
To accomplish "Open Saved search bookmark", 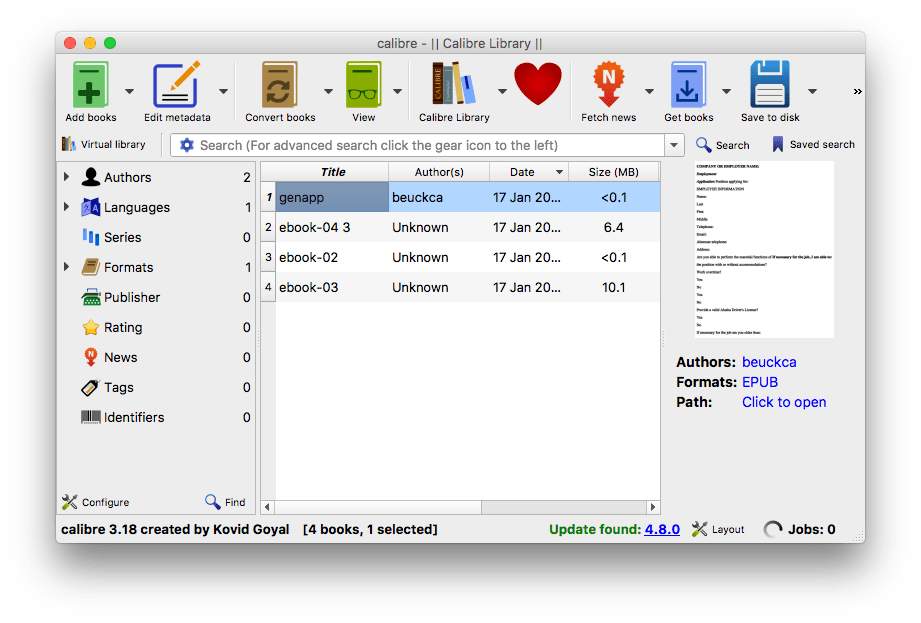I will tap(813, 144).
